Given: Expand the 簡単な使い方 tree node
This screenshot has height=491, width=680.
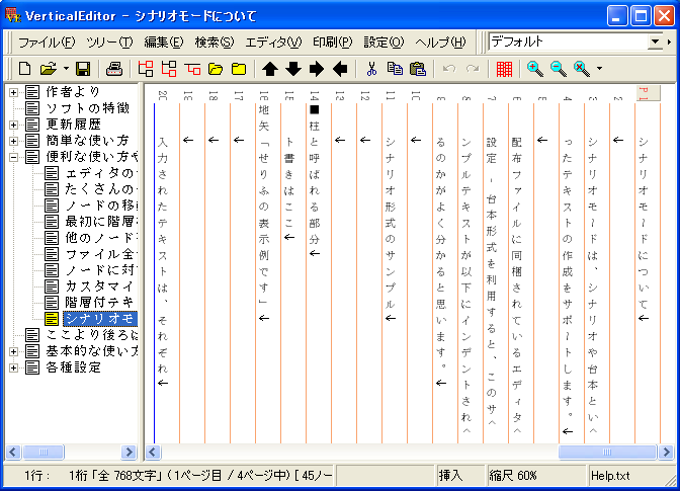Looking at the screenshot, I should (13, 141).
